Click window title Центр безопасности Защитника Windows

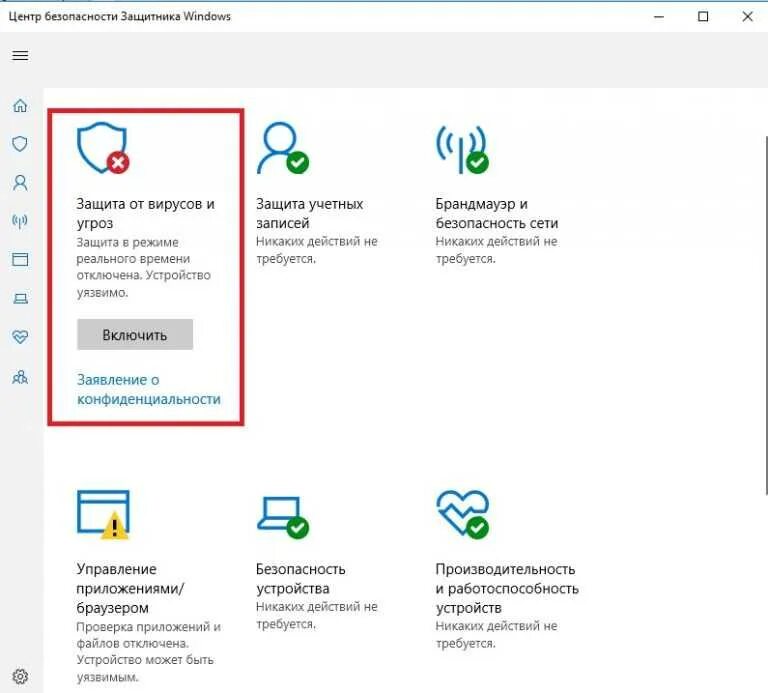(120, 17)
